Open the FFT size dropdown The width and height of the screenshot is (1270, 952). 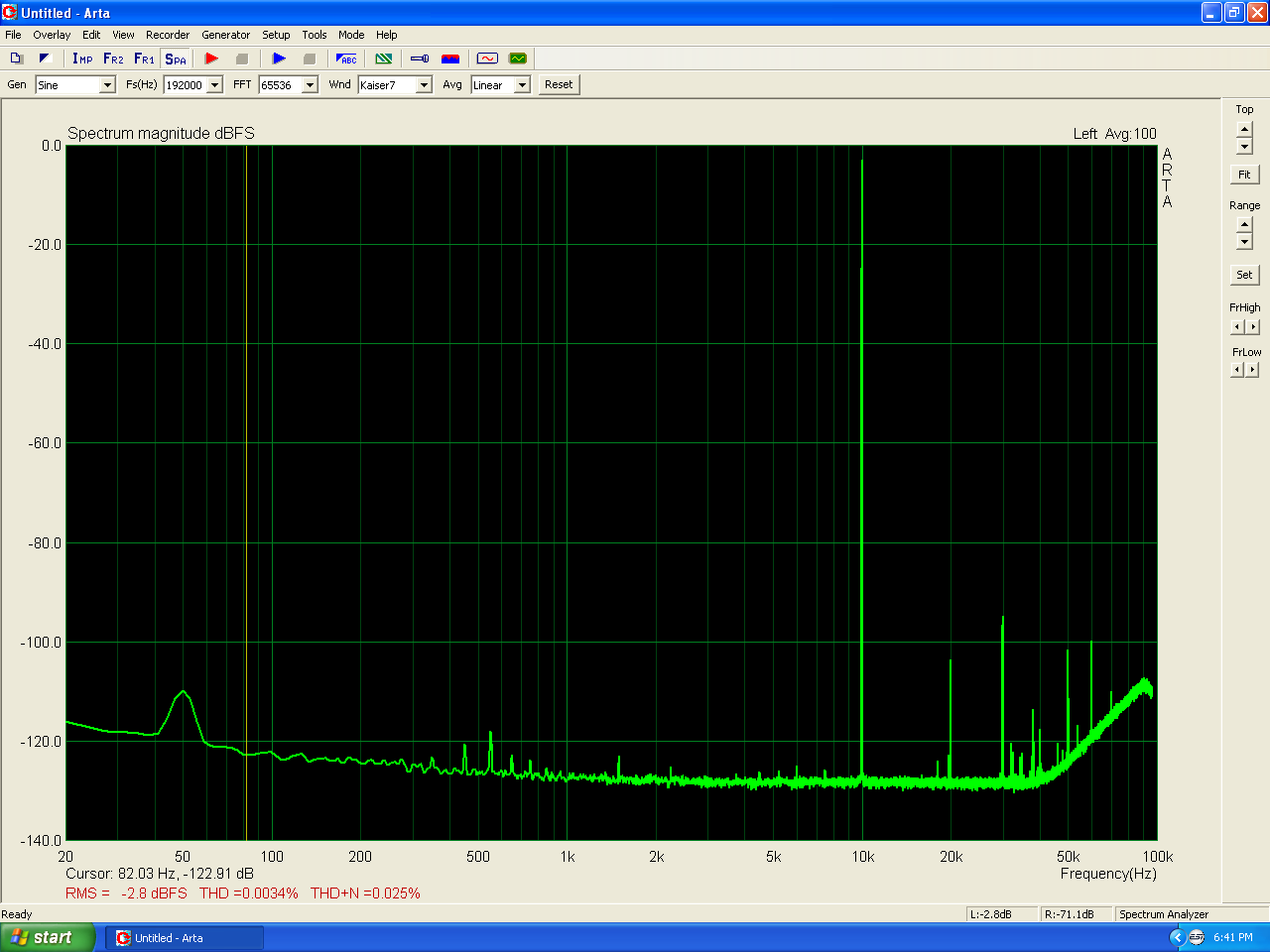point(310,85)
